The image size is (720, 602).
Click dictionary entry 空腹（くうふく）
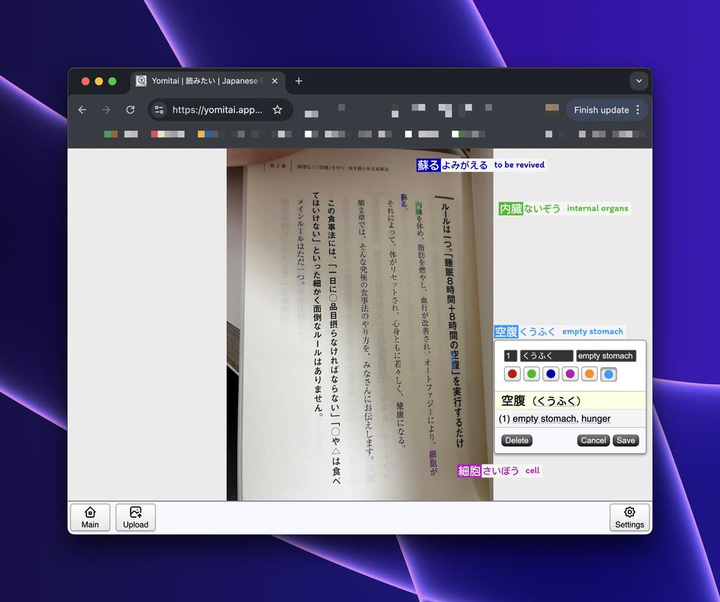point(570,401)
